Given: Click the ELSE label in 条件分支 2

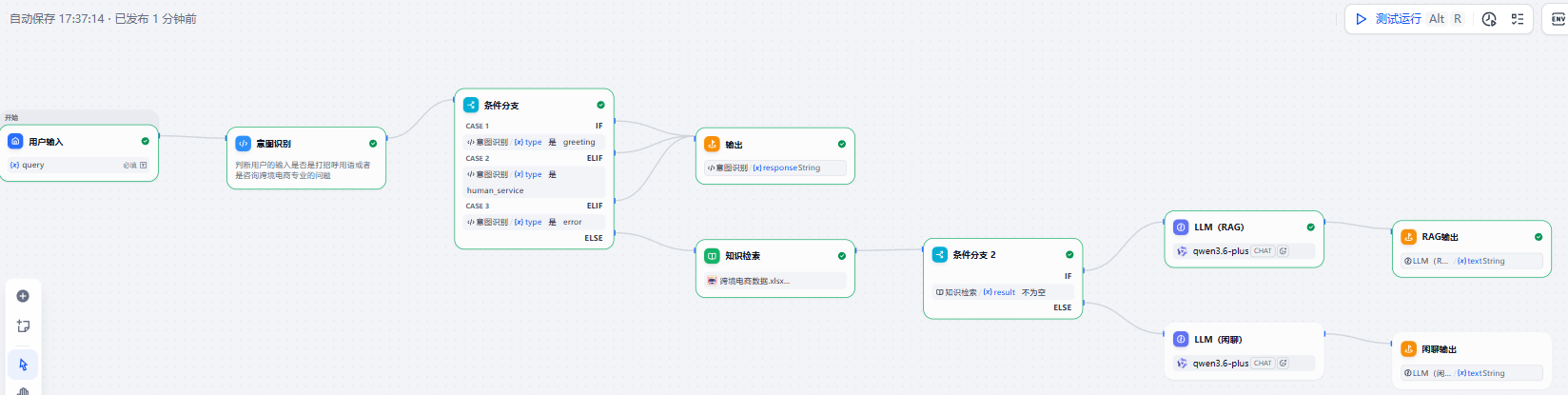Looking at the screenshot, I should click(x=1063, y=307).
